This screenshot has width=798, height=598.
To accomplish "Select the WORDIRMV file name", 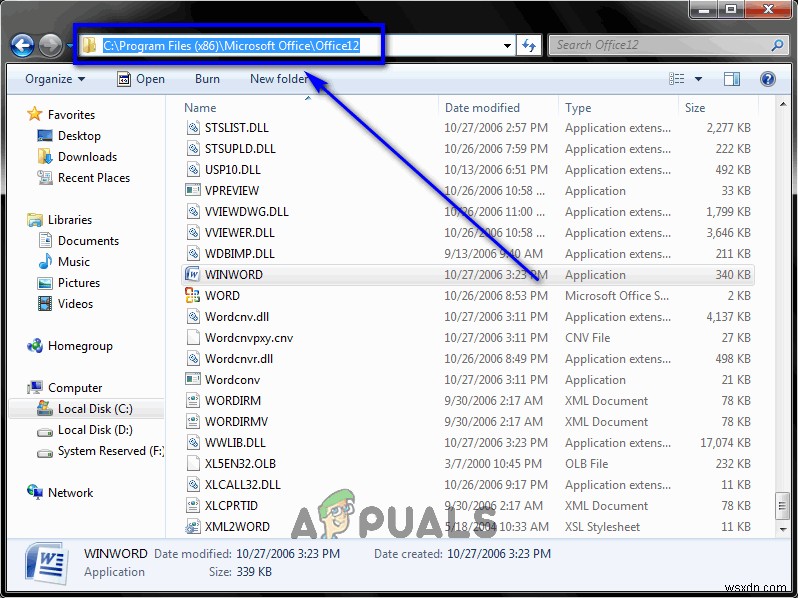I will (x=236, y=422).
